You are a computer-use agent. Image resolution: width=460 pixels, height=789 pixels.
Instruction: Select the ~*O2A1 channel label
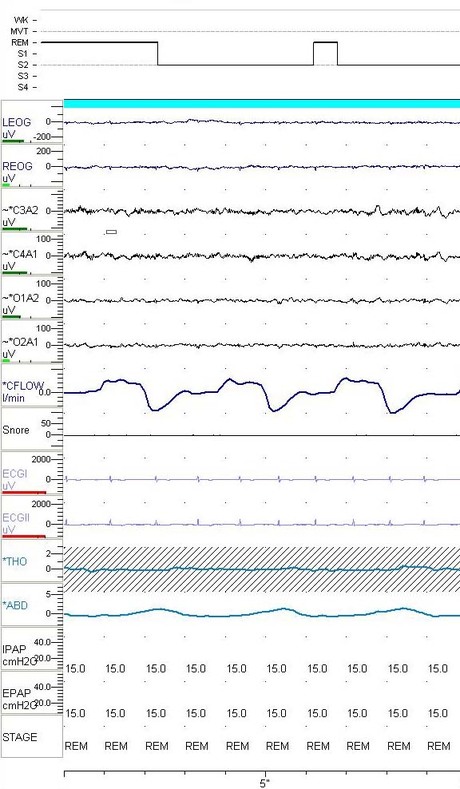click(20, 342)
